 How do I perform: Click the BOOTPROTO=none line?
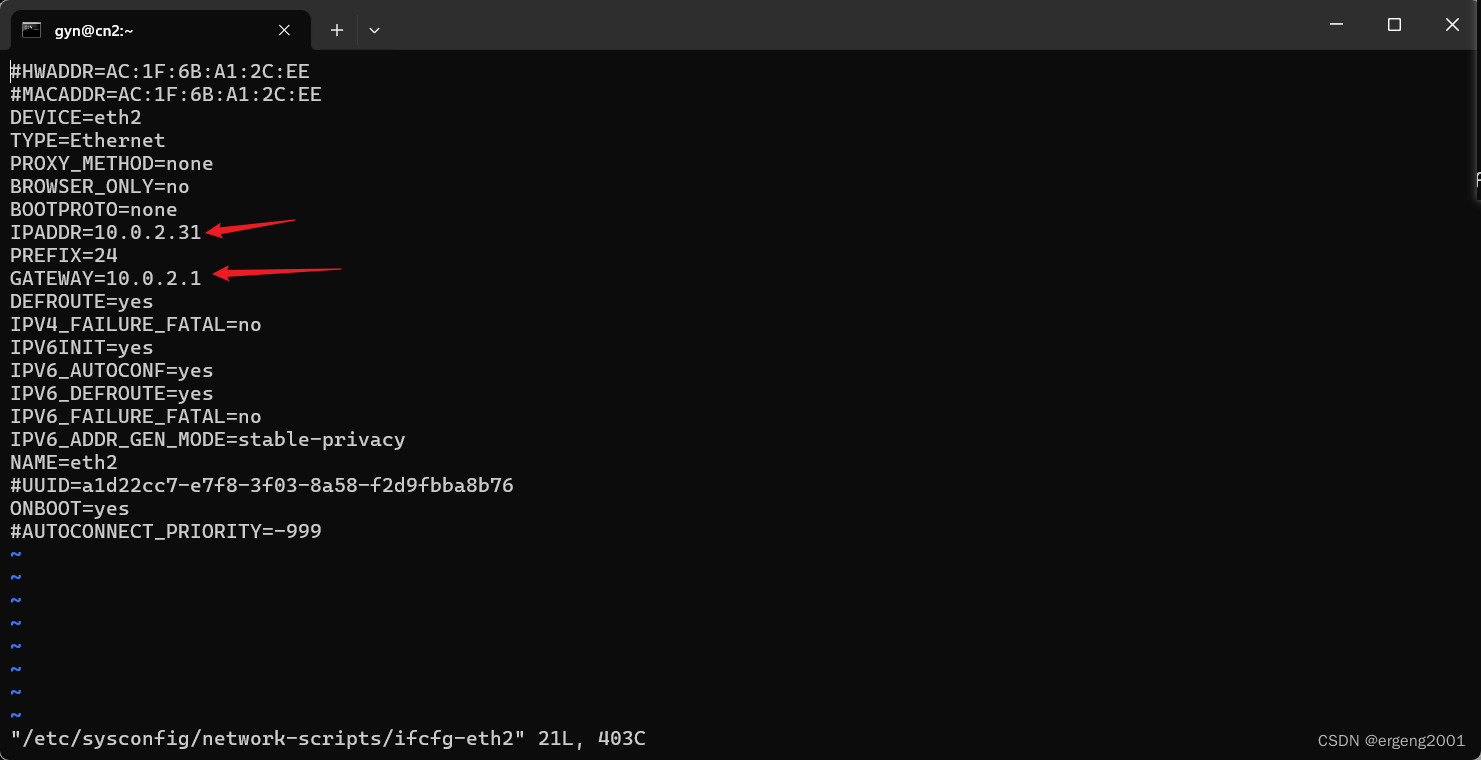point(94,209)
